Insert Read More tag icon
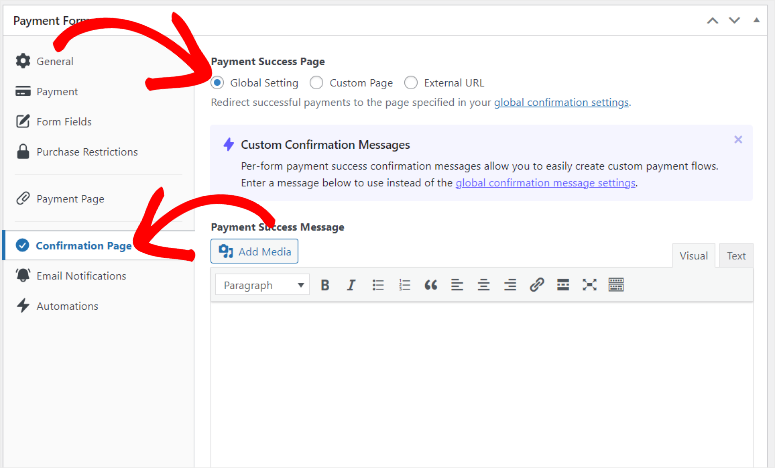Image resolution: width=775 pixels, height=468 pixels. (x=563, y=285)
